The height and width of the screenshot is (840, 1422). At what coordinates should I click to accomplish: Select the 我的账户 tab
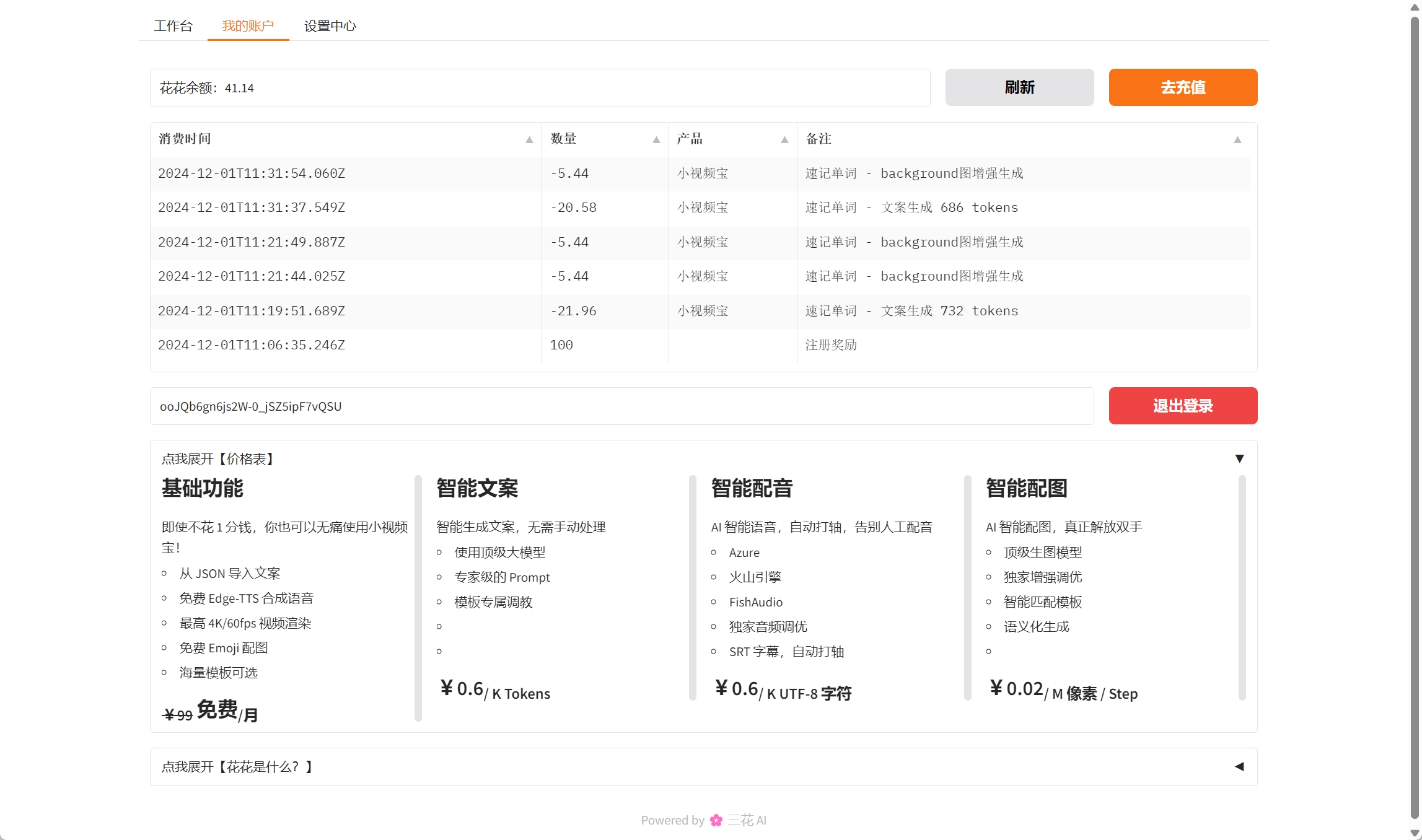pos(248,26)
